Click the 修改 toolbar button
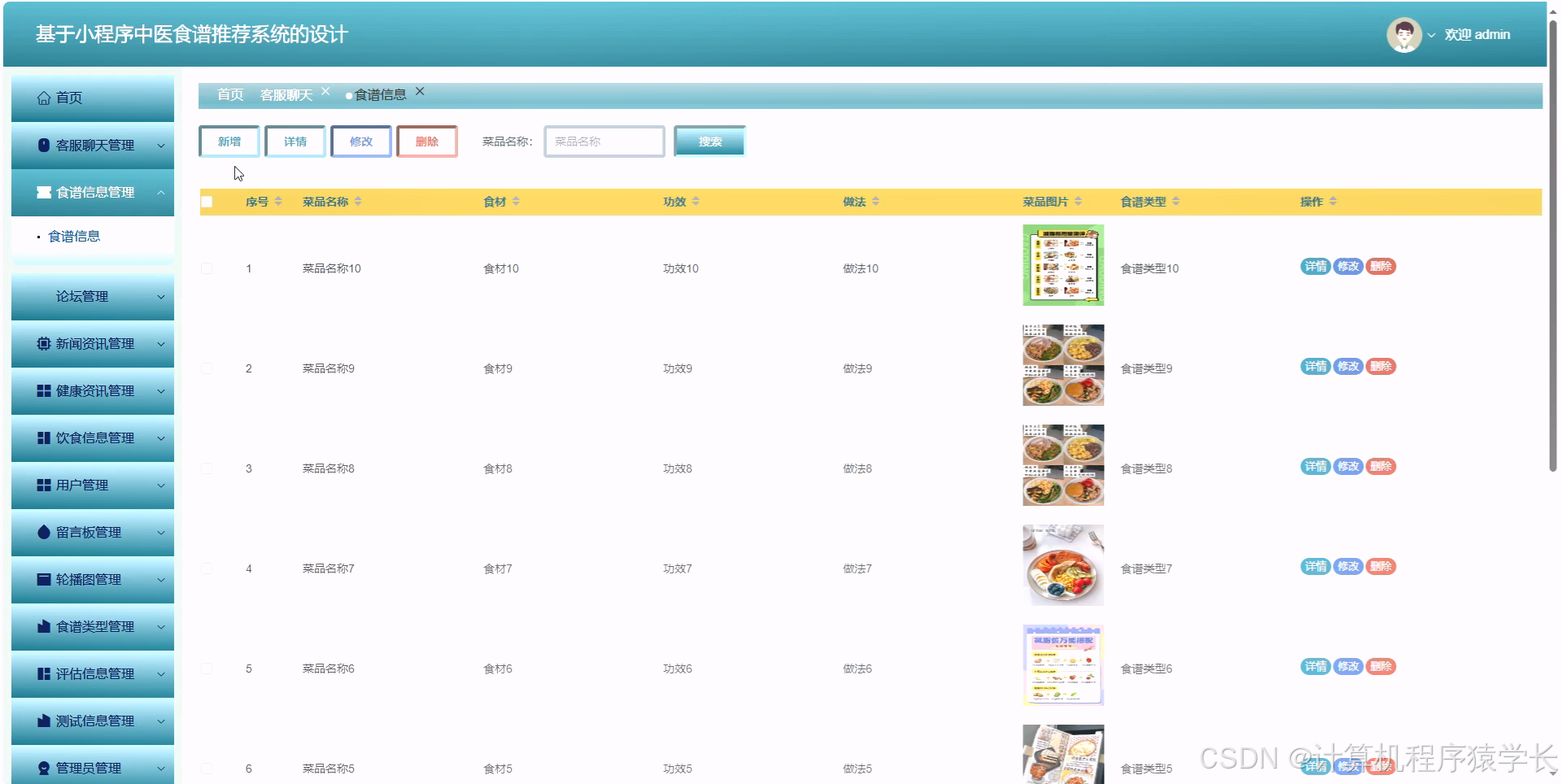The width and height of the screenshot is (1562, 784). (361, 142)
